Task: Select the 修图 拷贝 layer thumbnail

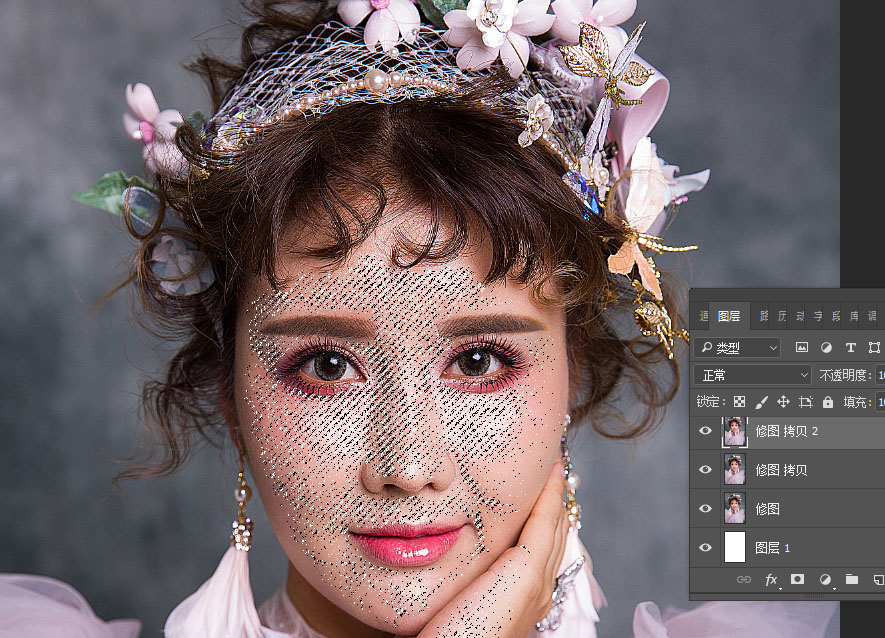Action: 735,470
